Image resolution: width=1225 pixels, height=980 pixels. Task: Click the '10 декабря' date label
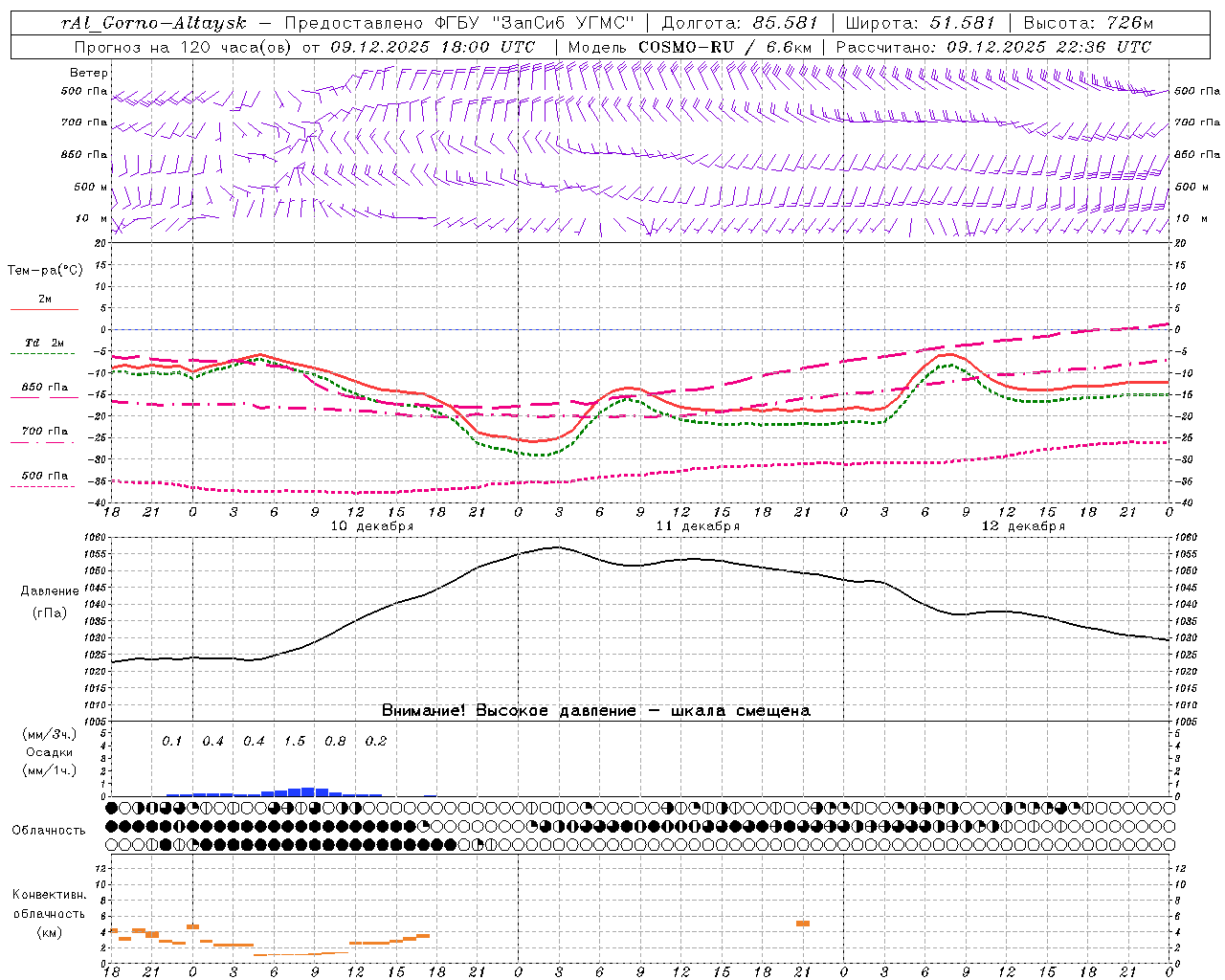pyautogui.click(x=372, y=526)
